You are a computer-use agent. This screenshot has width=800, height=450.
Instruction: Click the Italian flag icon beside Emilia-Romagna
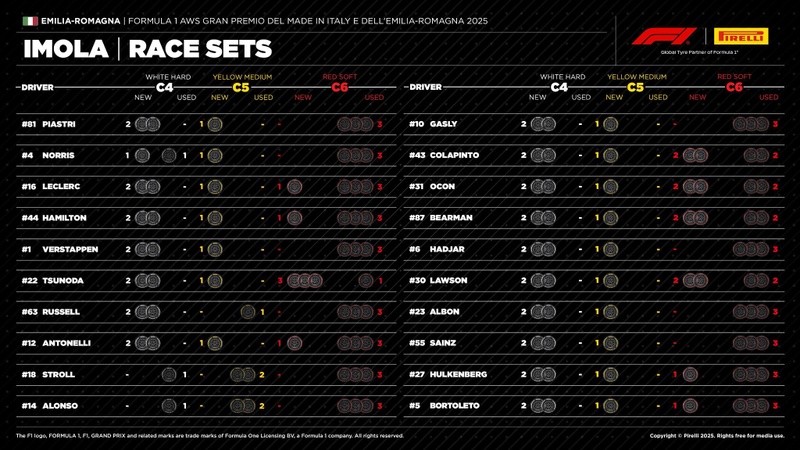pos(29,20)
